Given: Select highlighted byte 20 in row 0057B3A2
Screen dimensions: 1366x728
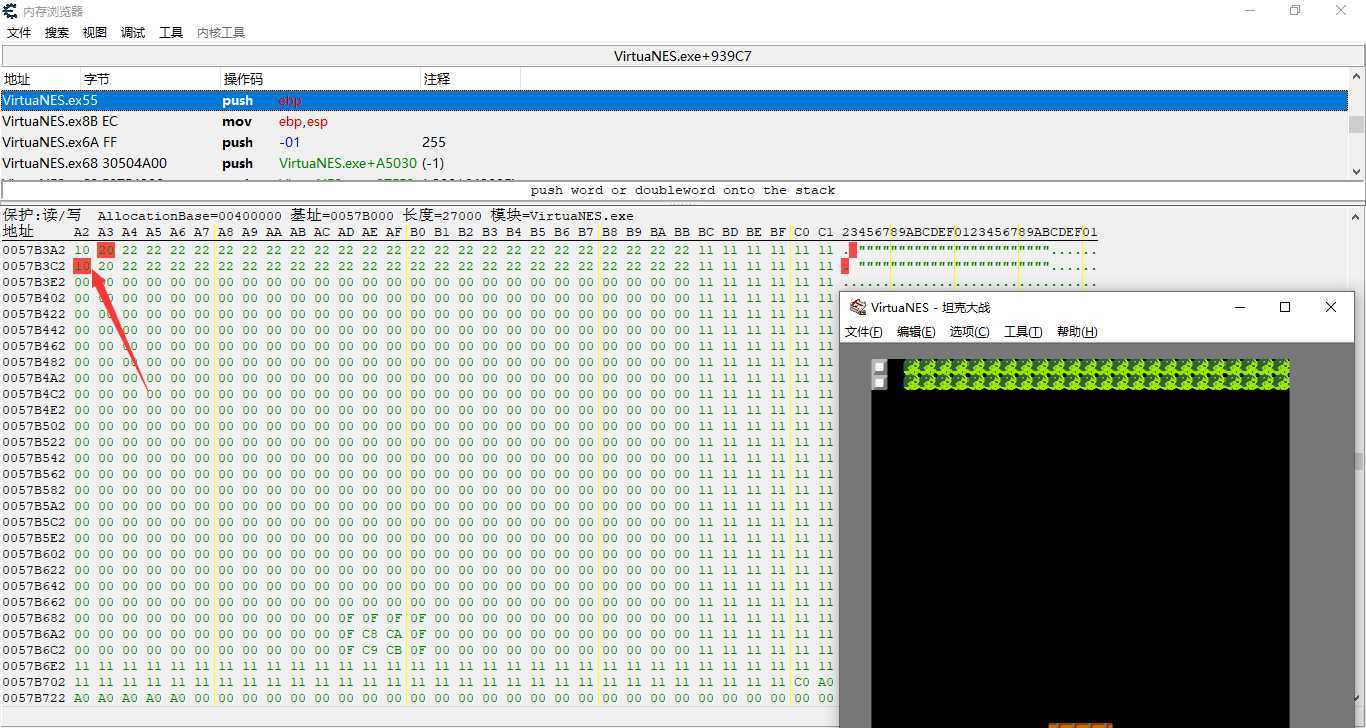Looking at the screenshot, I should pos(106,250).
